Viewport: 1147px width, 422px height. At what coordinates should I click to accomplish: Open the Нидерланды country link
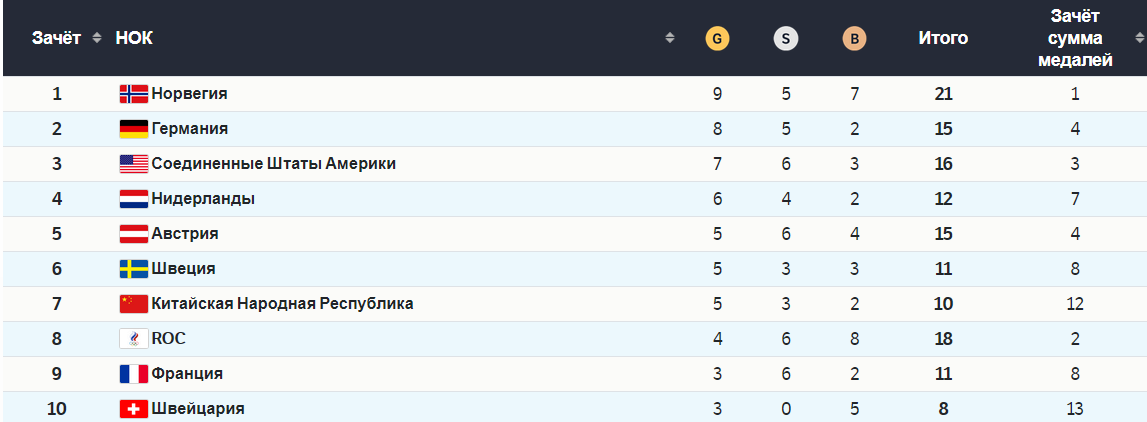click(203, 199)
